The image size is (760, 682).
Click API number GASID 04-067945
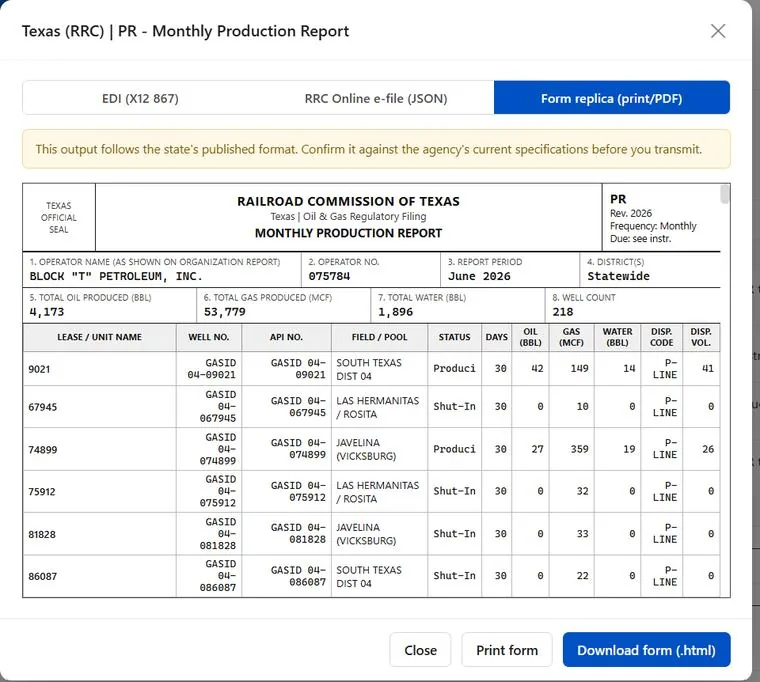coord(298,407)
